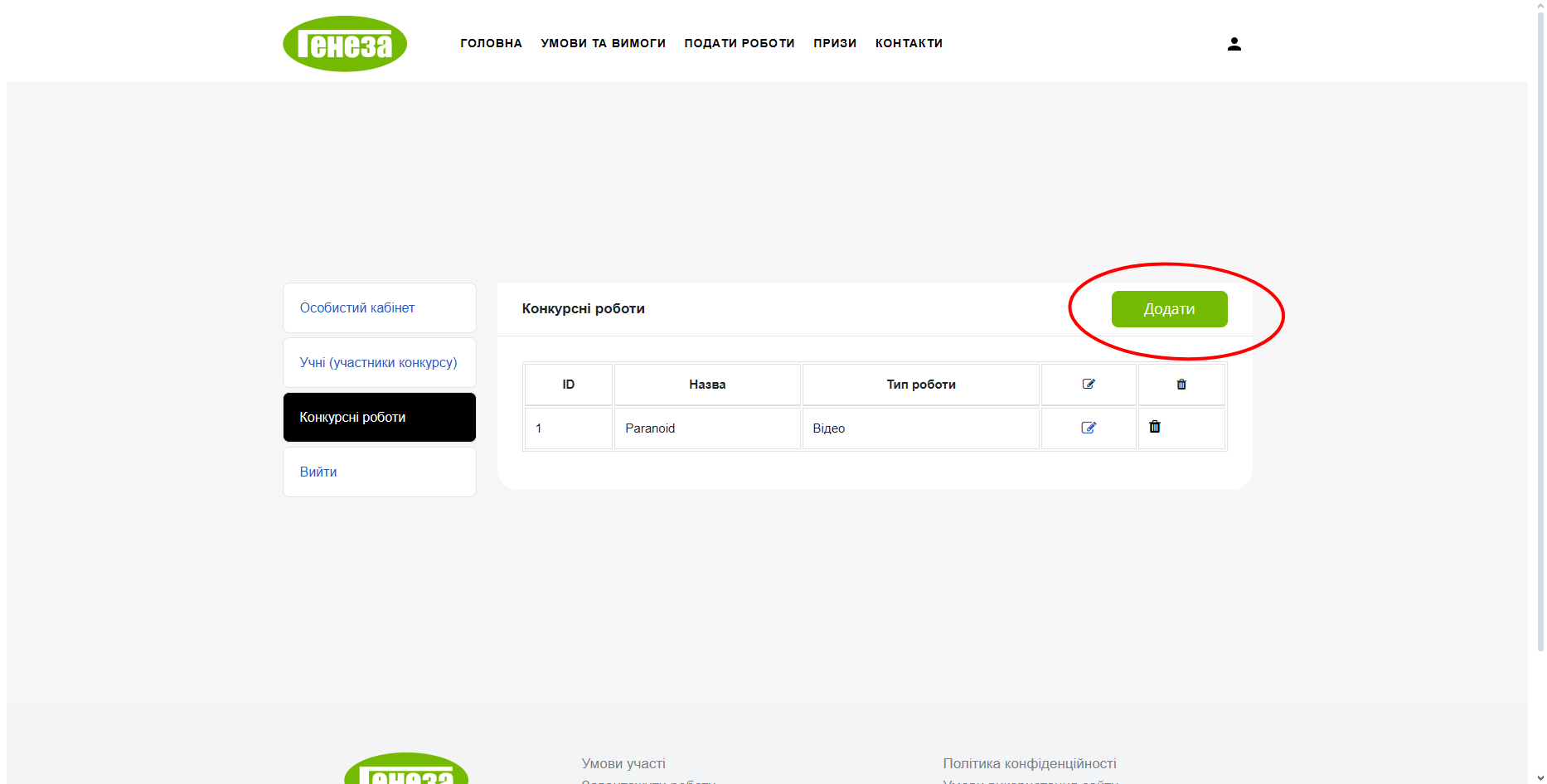The width and height of the screenshot is (1547, 784).
Task: Open the ПРИЗИ menu item
Action: point(834,43)
